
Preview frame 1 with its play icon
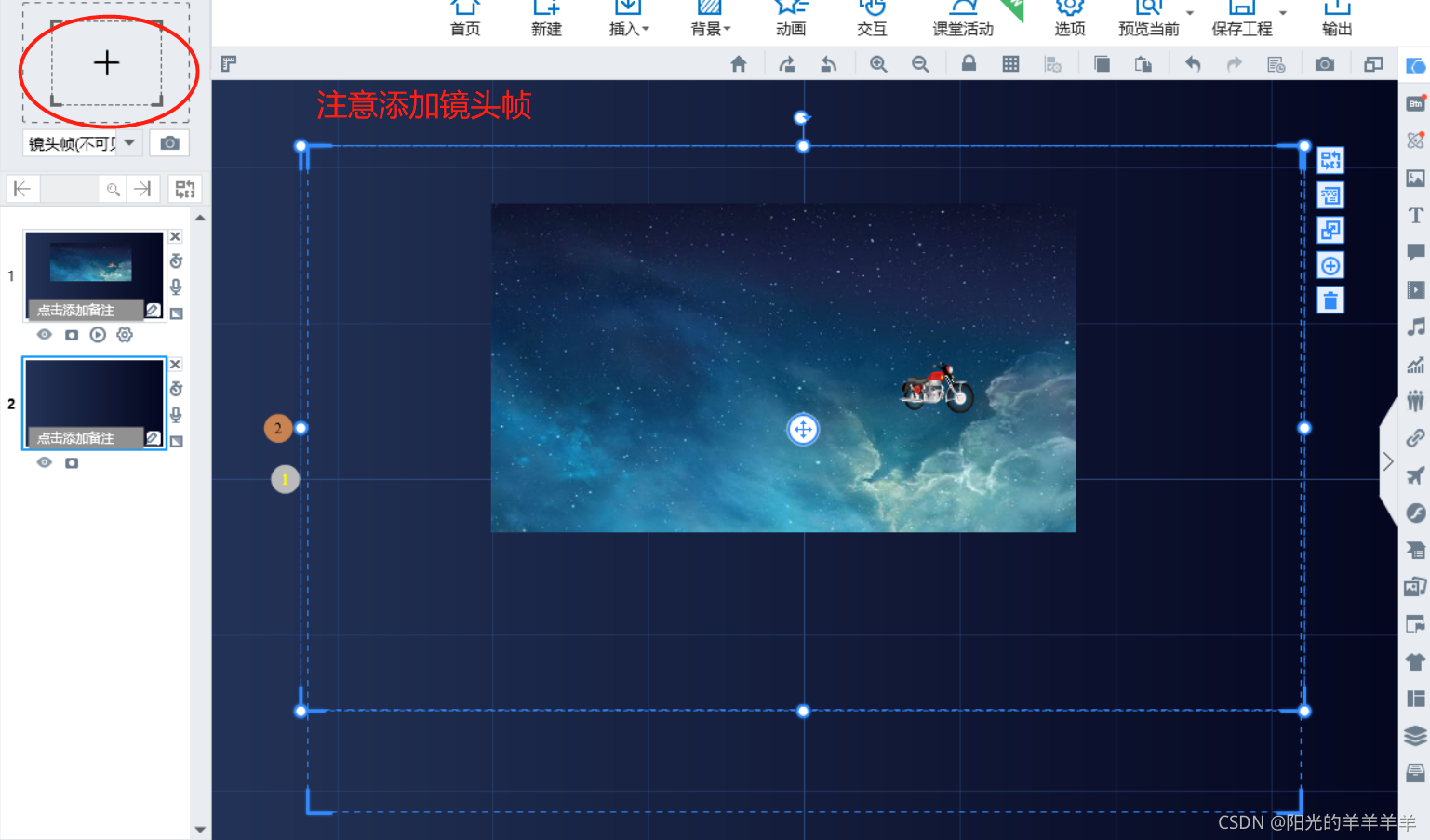(98, 334)
